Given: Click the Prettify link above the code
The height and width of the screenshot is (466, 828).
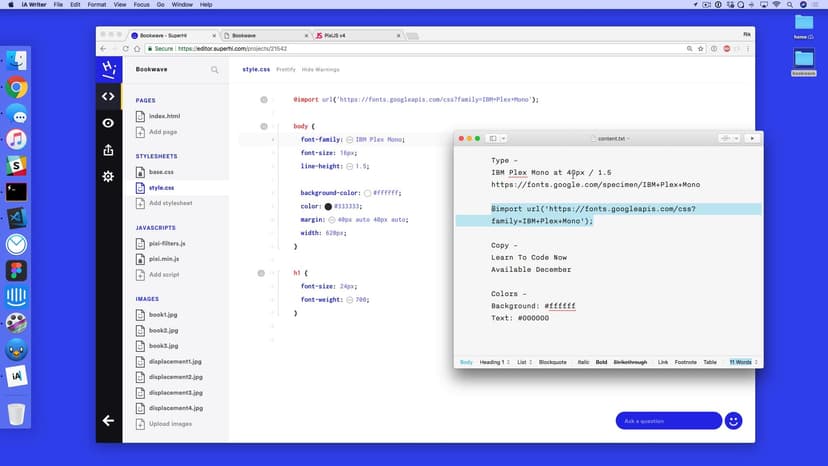Looking at the screenshot, I should [285, 70].
